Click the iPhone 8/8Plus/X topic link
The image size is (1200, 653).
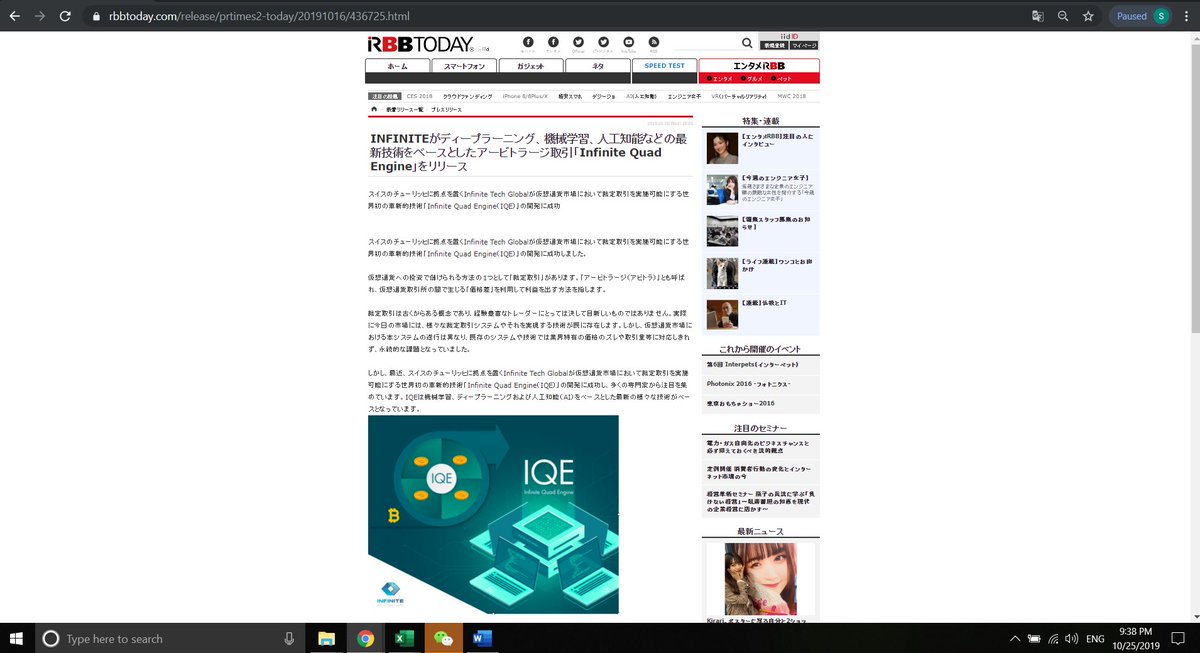point(525,96)
